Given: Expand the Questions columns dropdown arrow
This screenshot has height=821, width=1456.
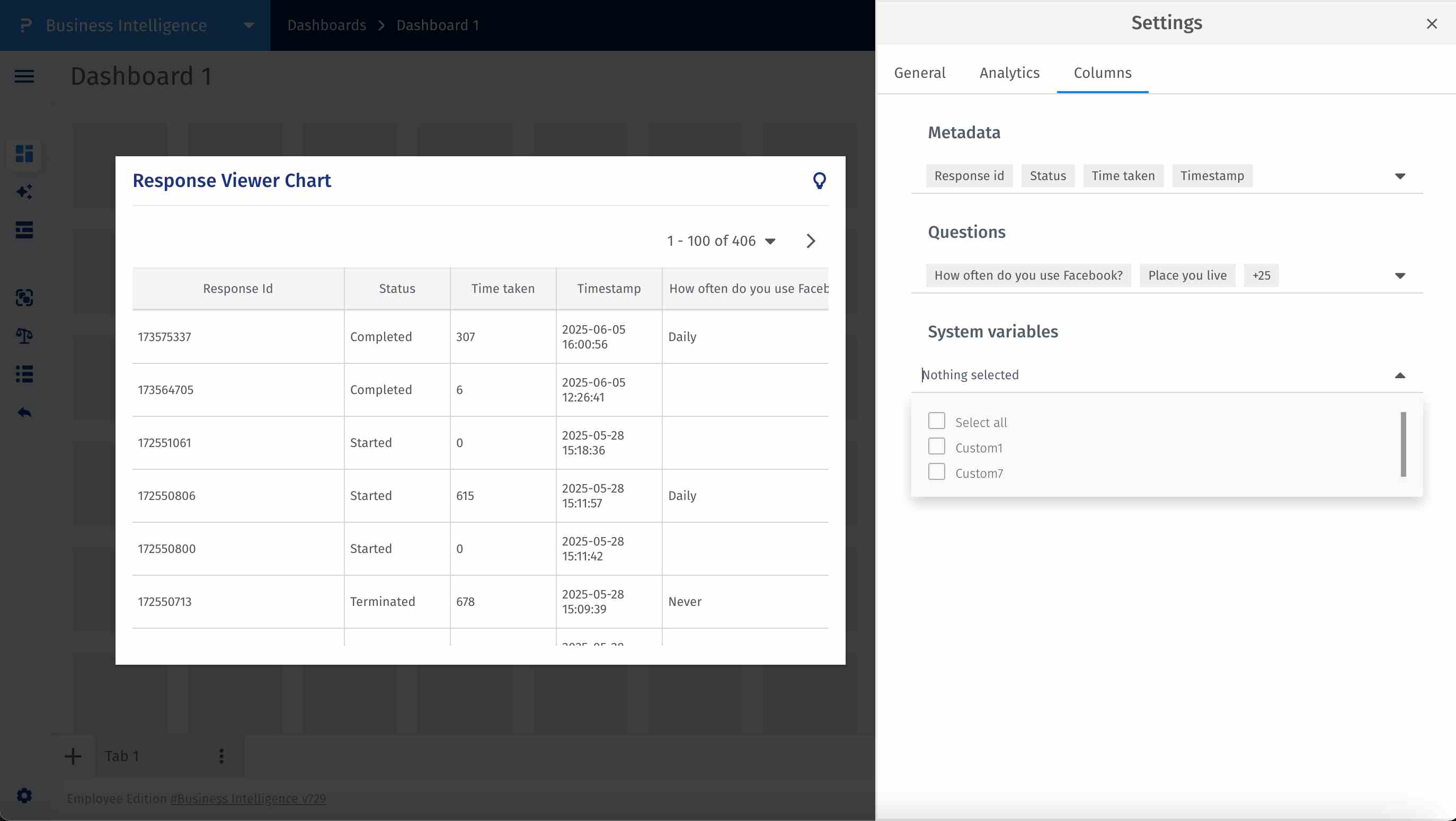Looking at the screenshot, I should (x=1399, y=276).
